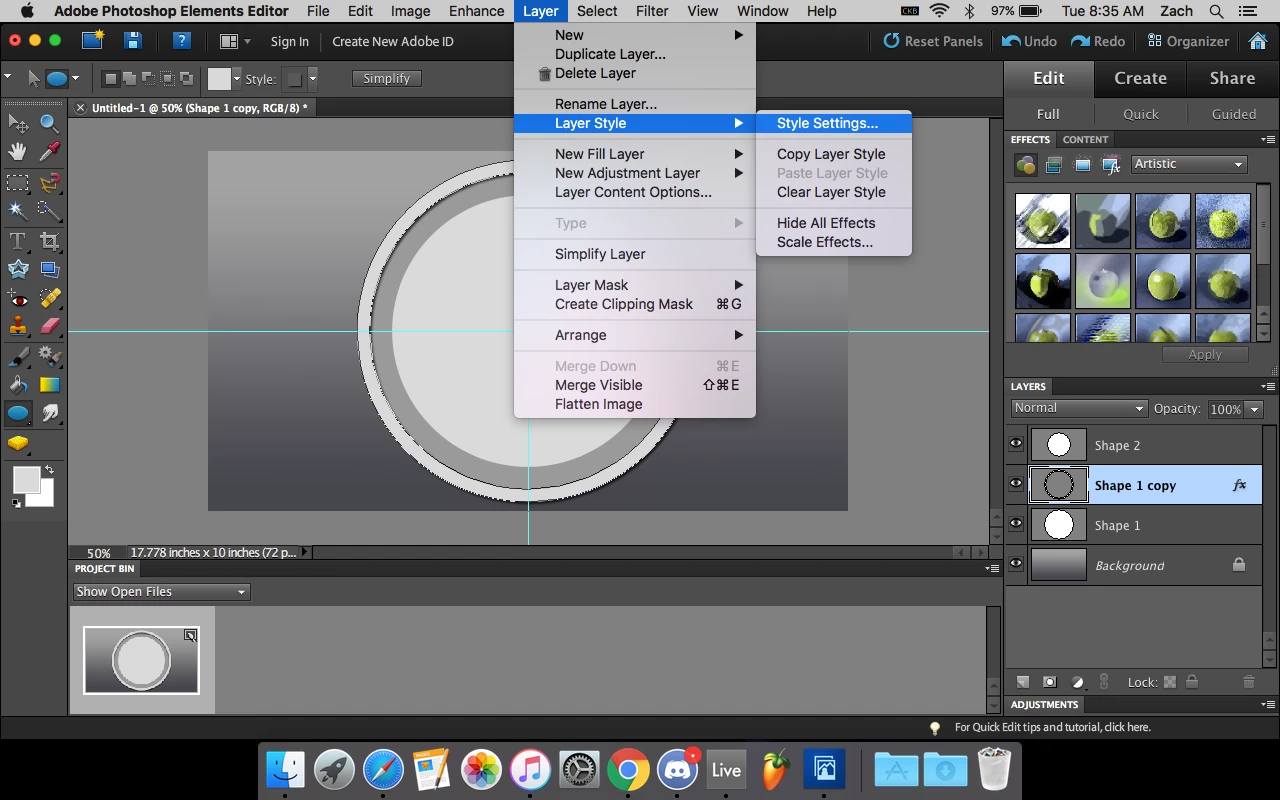The image size is (1280, 800).
Task: Choose the Magnetic Lasso tool
Action: (49, 183)
